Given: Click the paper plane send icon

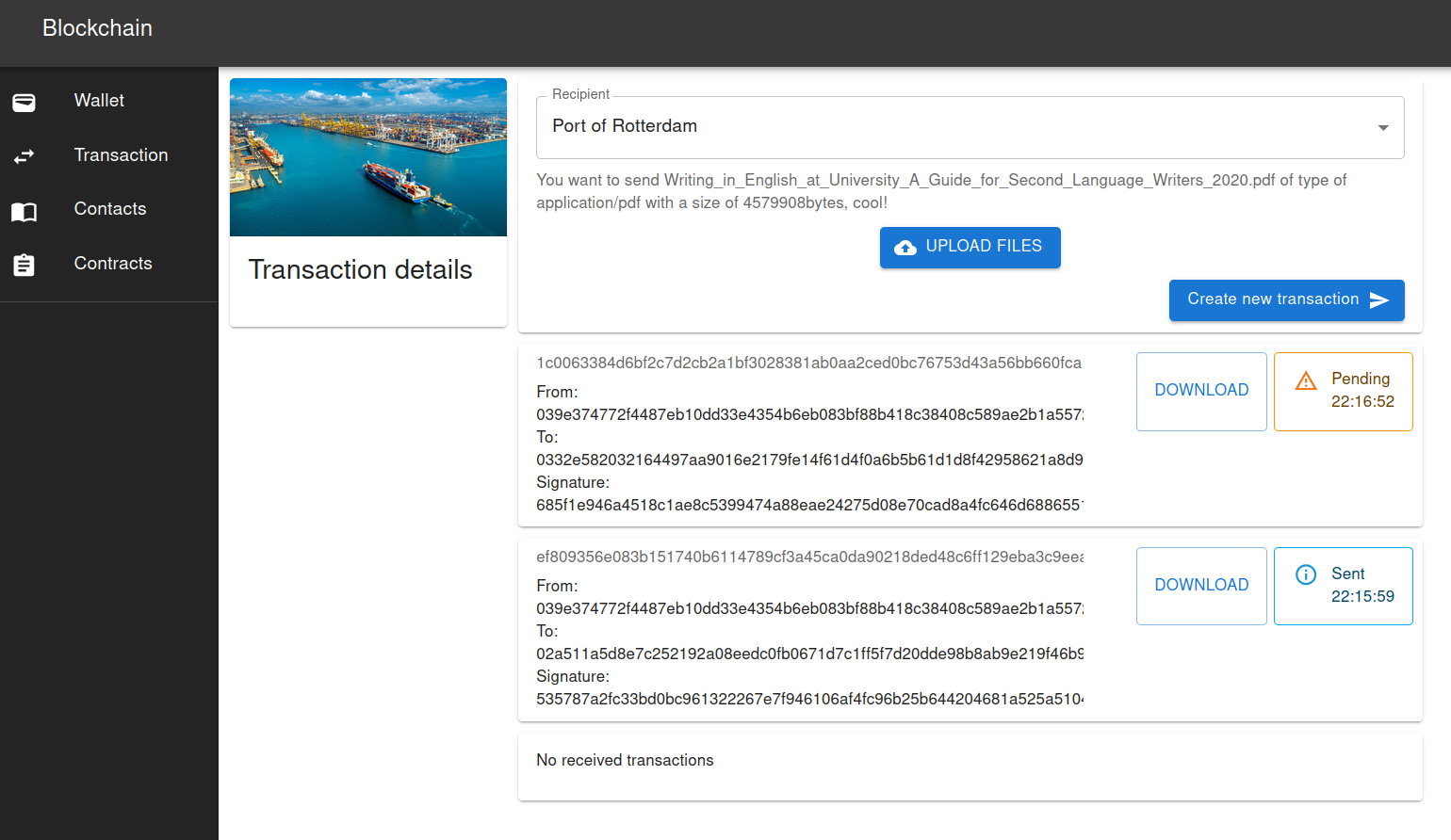Looking at the screenshot, I should pyautogui.click(x=1379, y=299).
